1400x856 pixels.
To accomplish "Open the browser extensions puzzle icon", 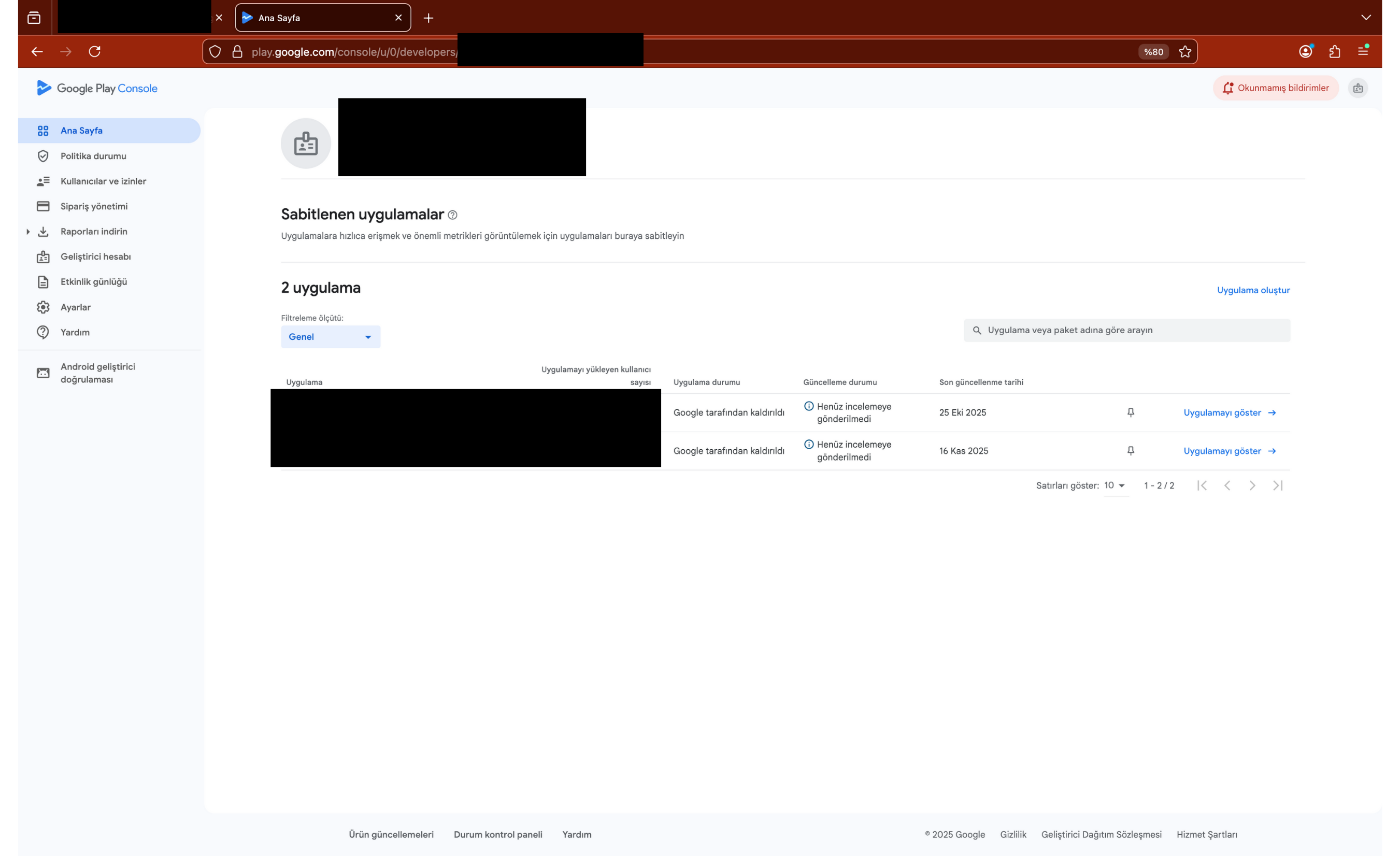I will 1335,52.
